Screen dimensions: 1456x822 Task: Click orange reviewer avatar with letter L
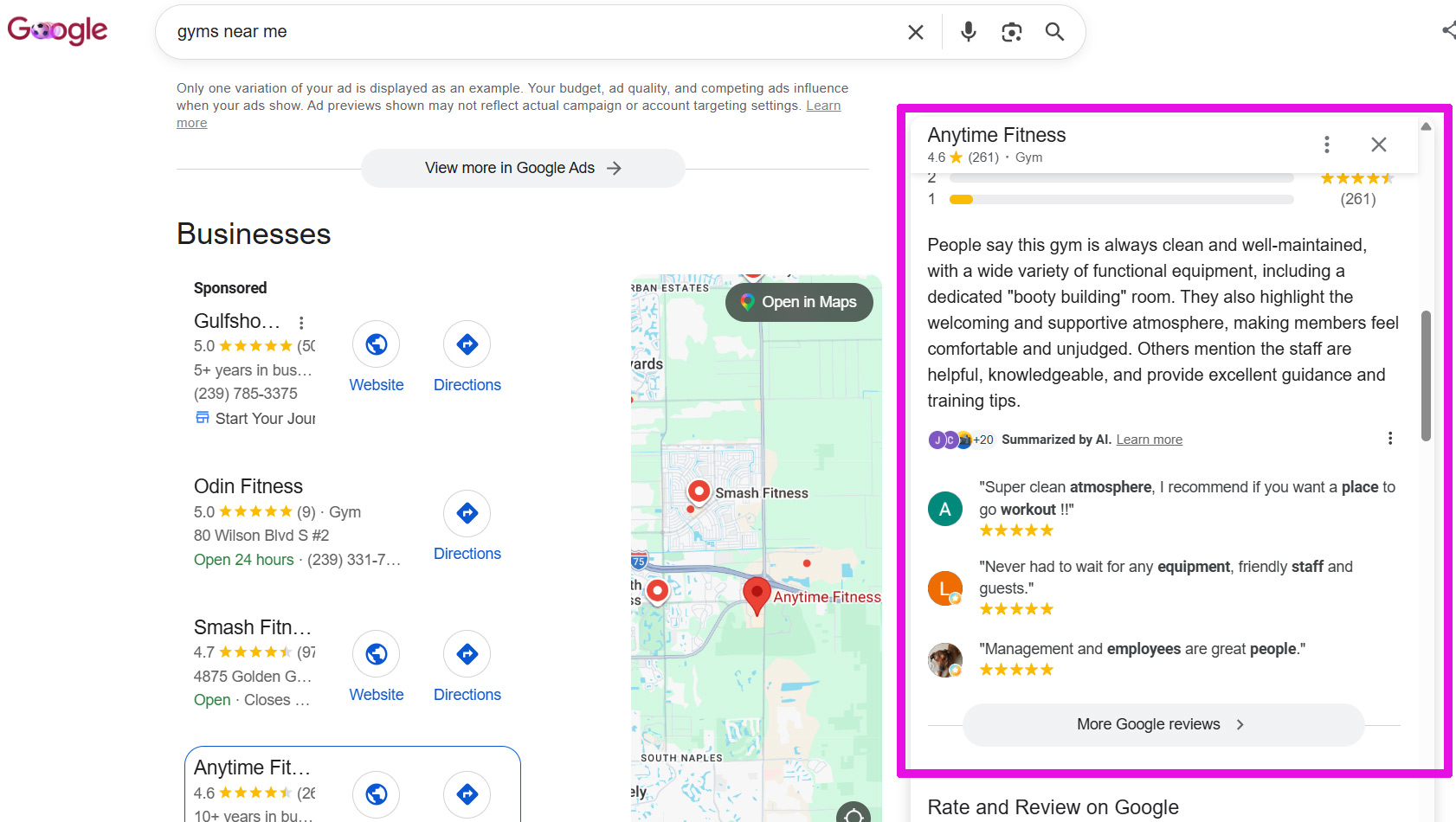pyautogui.click(x=945, y=588)
